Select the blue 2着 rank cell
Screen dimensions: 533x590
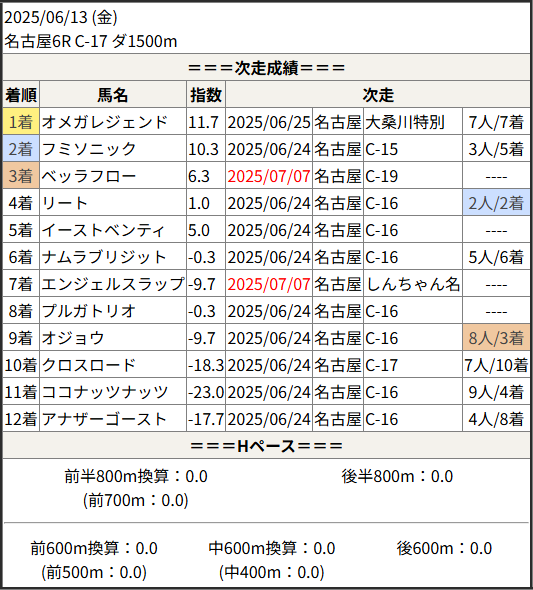click(x=21, y=149)
